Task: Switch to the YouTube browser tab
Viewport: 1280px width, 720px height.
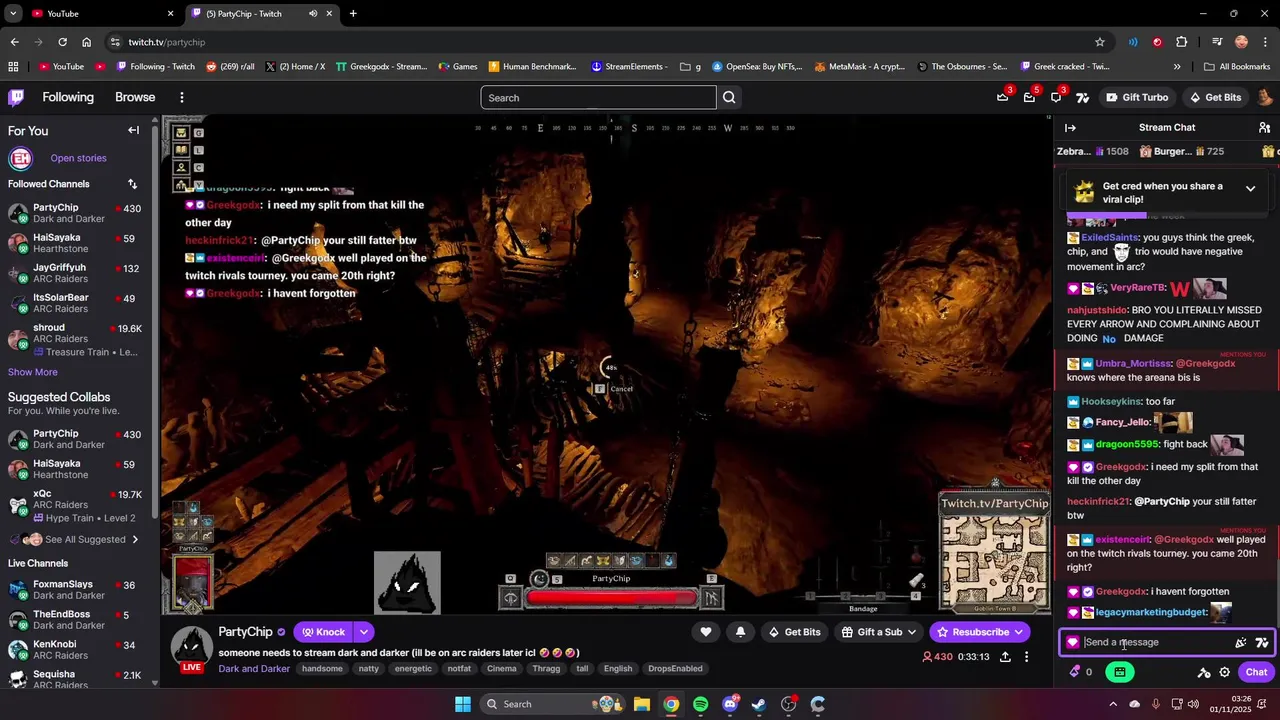Action: [102, 13]
